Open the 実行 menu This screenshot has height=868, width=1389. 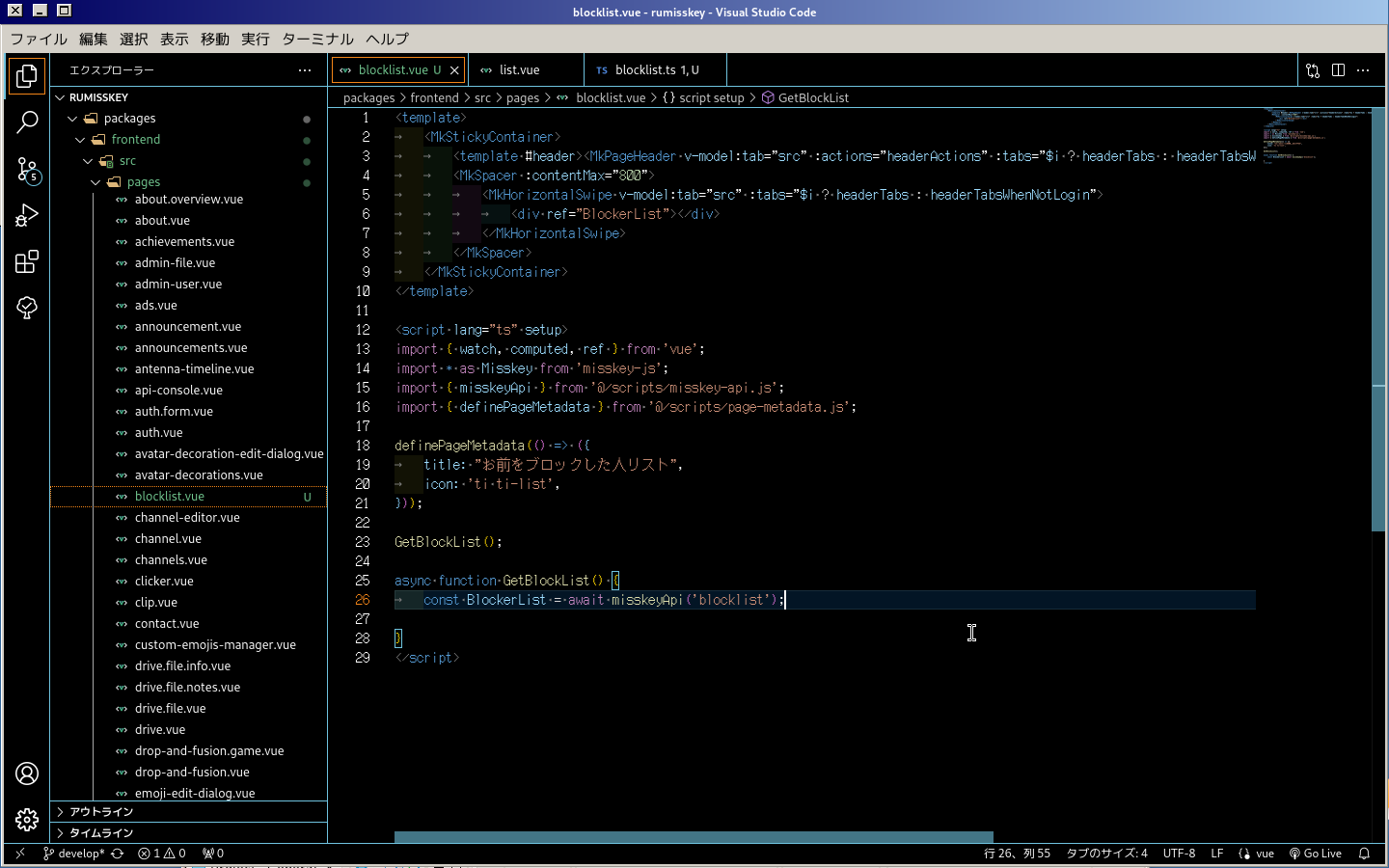point(256,39)
